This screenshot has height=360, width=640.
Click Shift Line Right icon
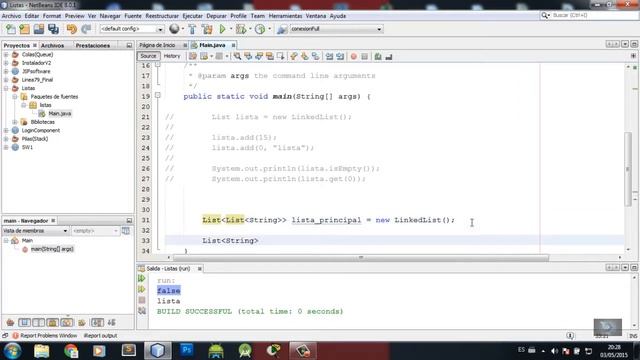pos(340,56)
